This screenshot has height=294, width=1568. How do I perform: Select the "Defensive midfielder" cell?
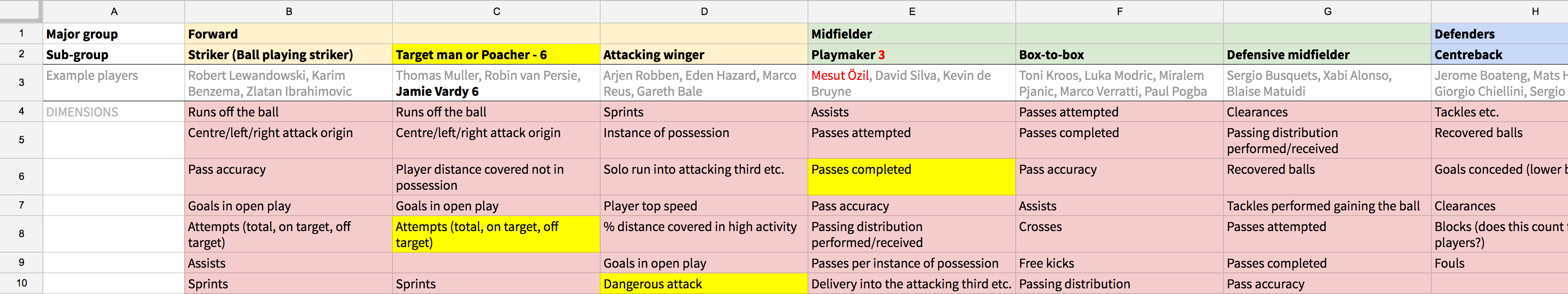pos(1327,55)
